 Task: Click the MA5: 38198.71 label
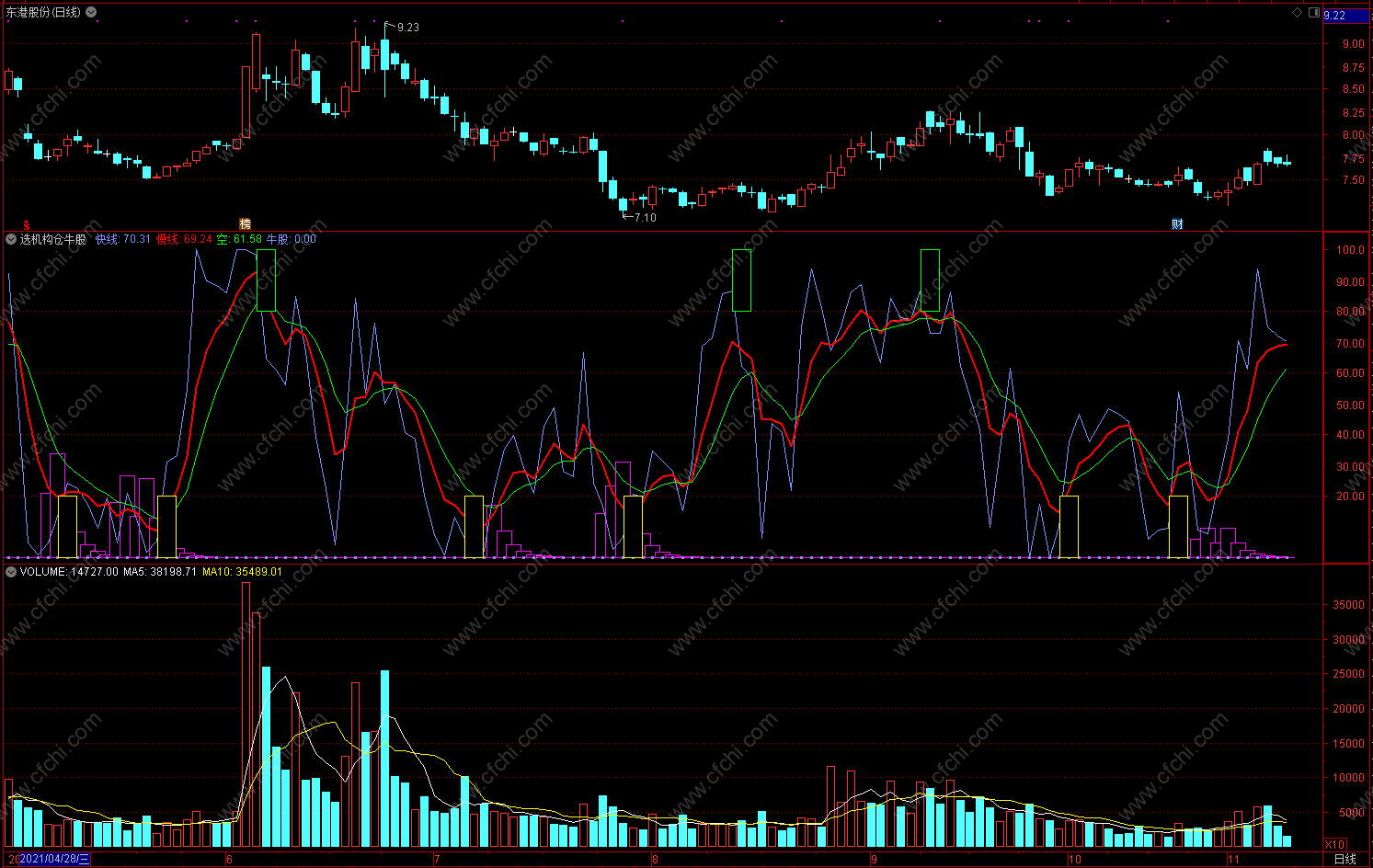[x=160, y=572]
